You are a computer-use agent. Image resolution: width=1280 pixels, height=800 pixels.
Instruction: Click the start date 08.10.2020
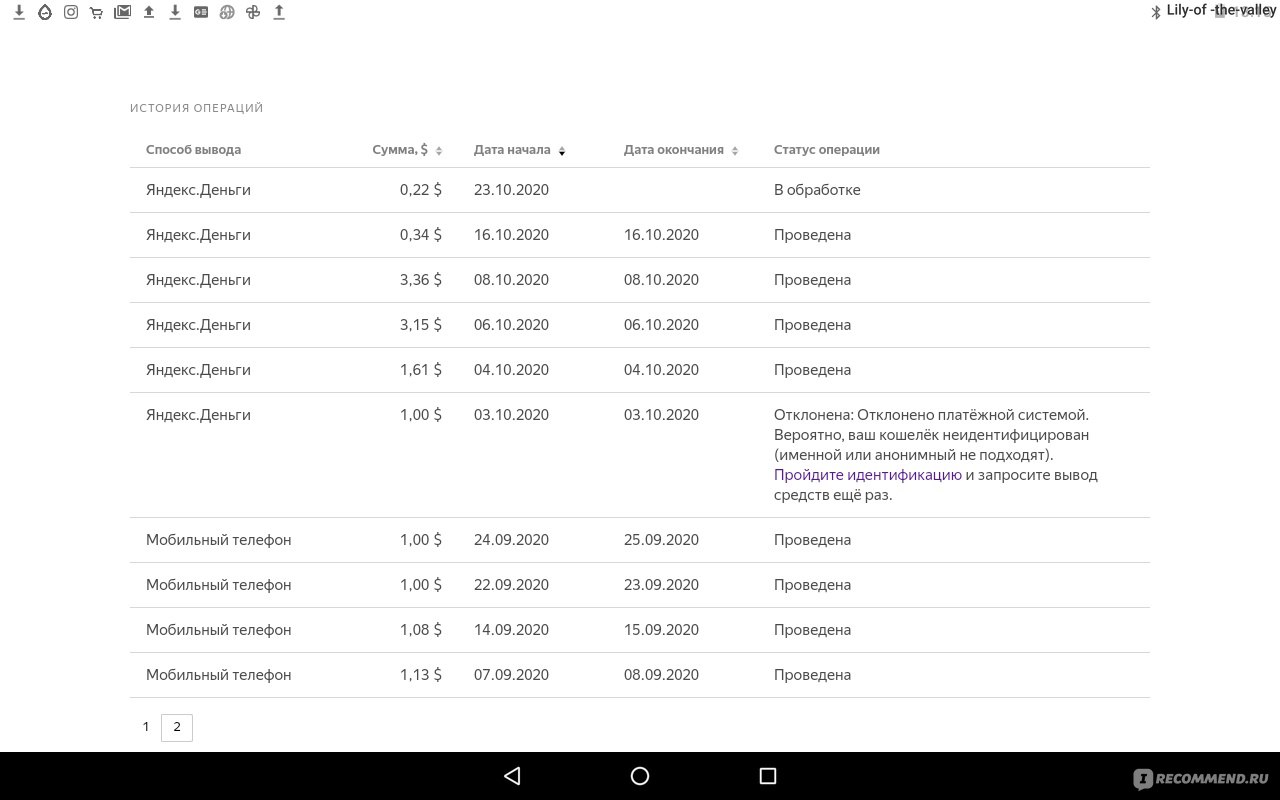point(511,280)
